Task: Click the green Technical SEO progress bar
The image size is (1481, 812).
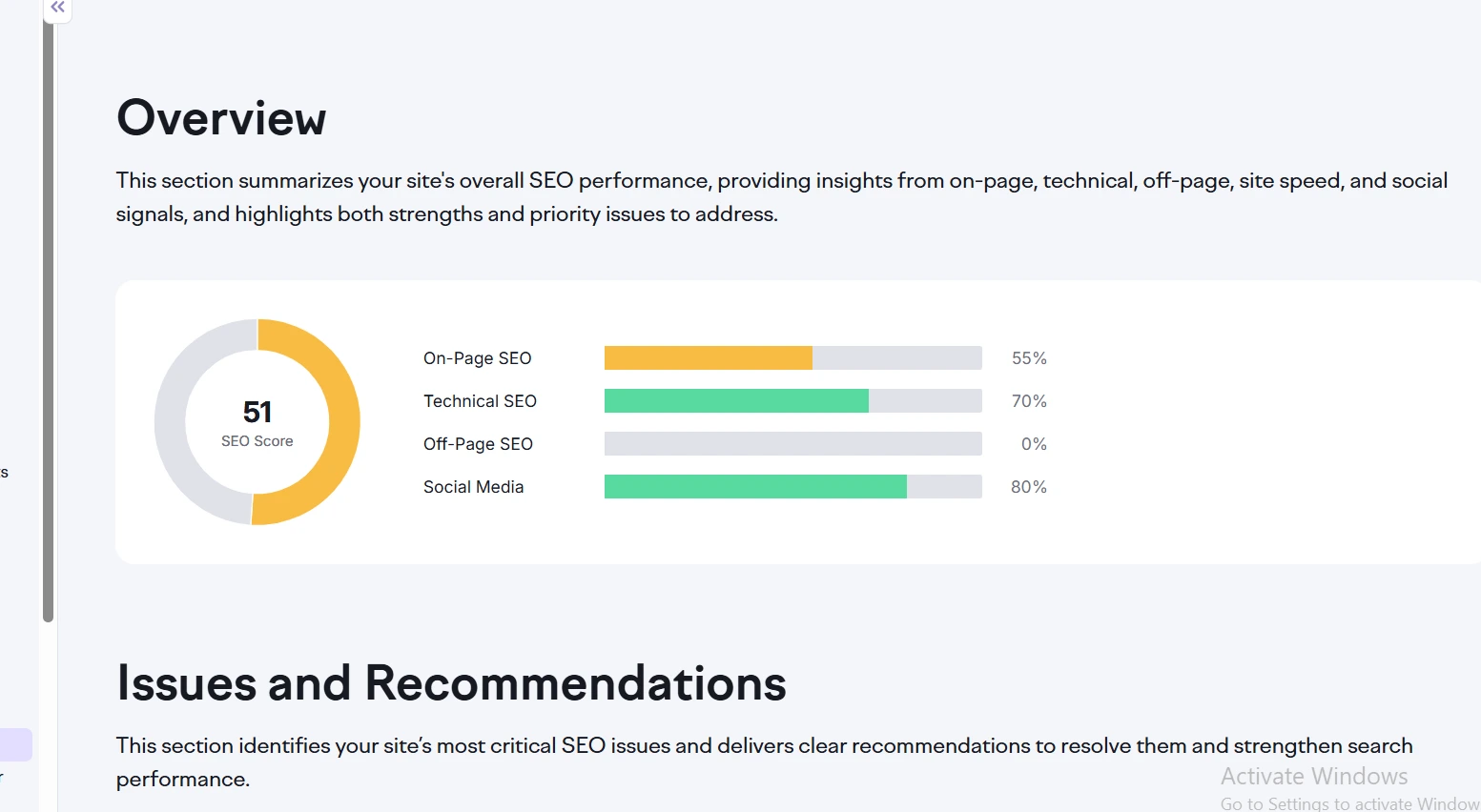Action: point(736,401)
